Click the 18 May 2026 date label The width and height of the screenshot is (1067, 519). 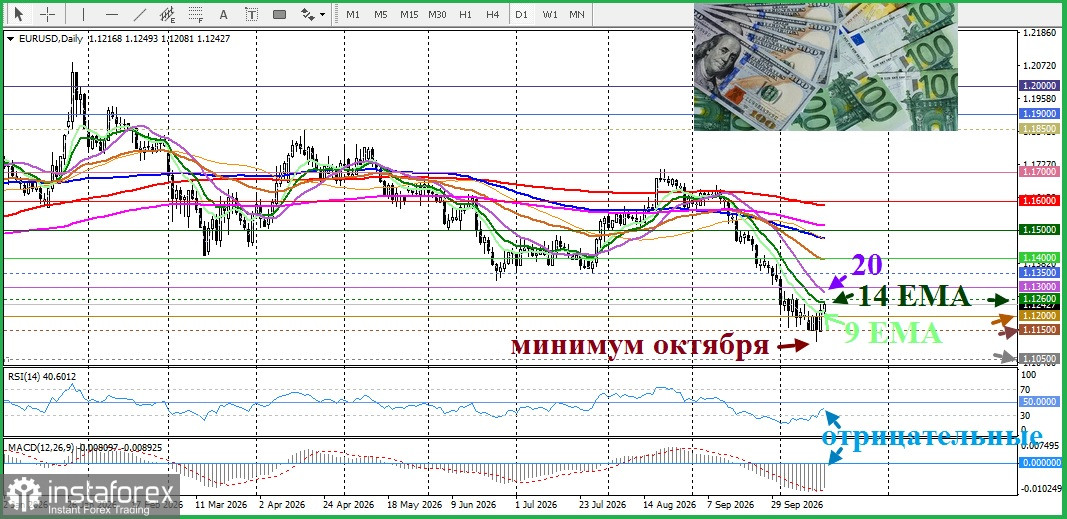click(413, 506)
